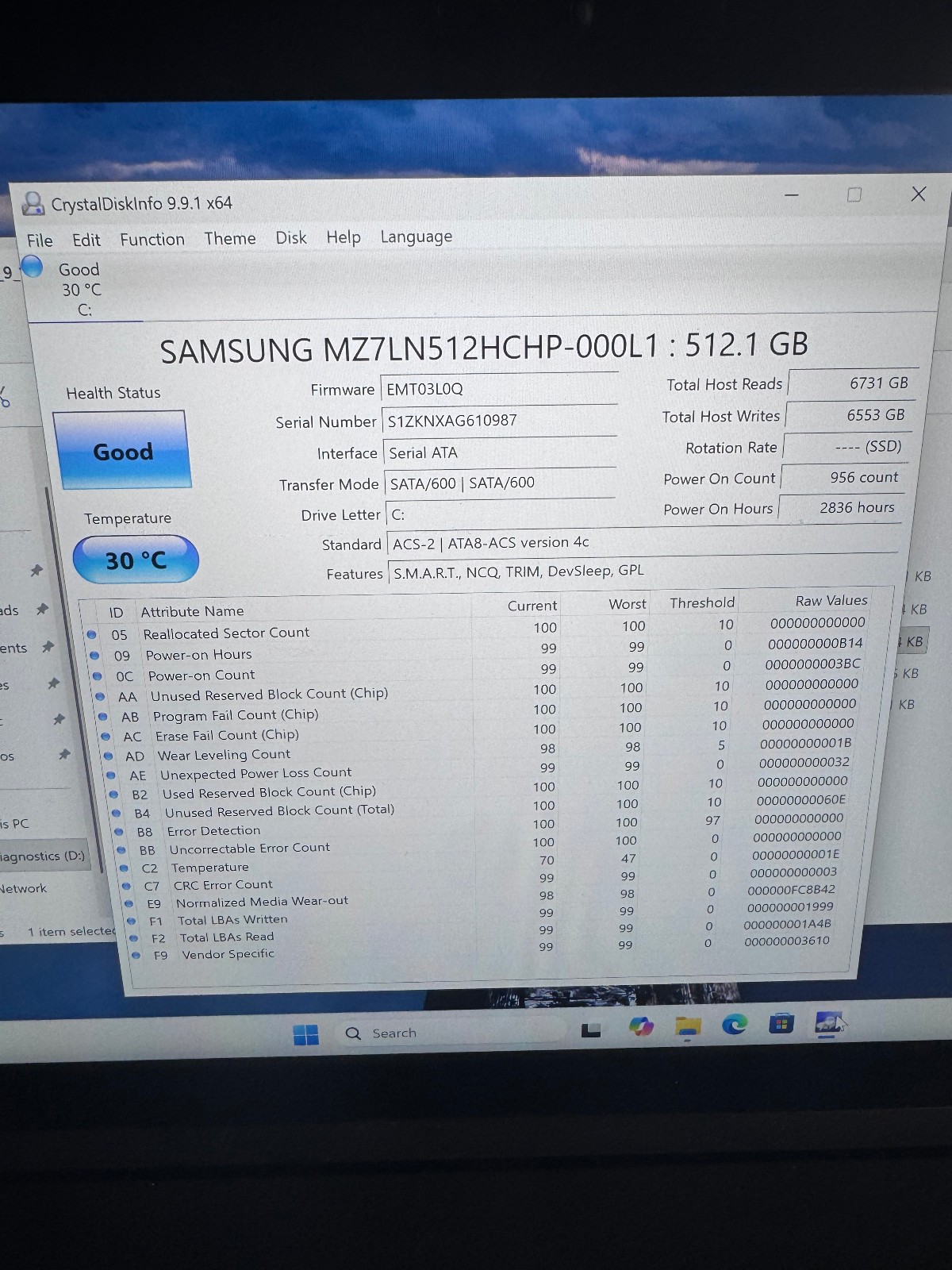This screenshot has height=1270, width=952.
Task: Click the CrystalDiskInfo taskbar icon
Action: pyautogui.click(x=829, y=1022)
